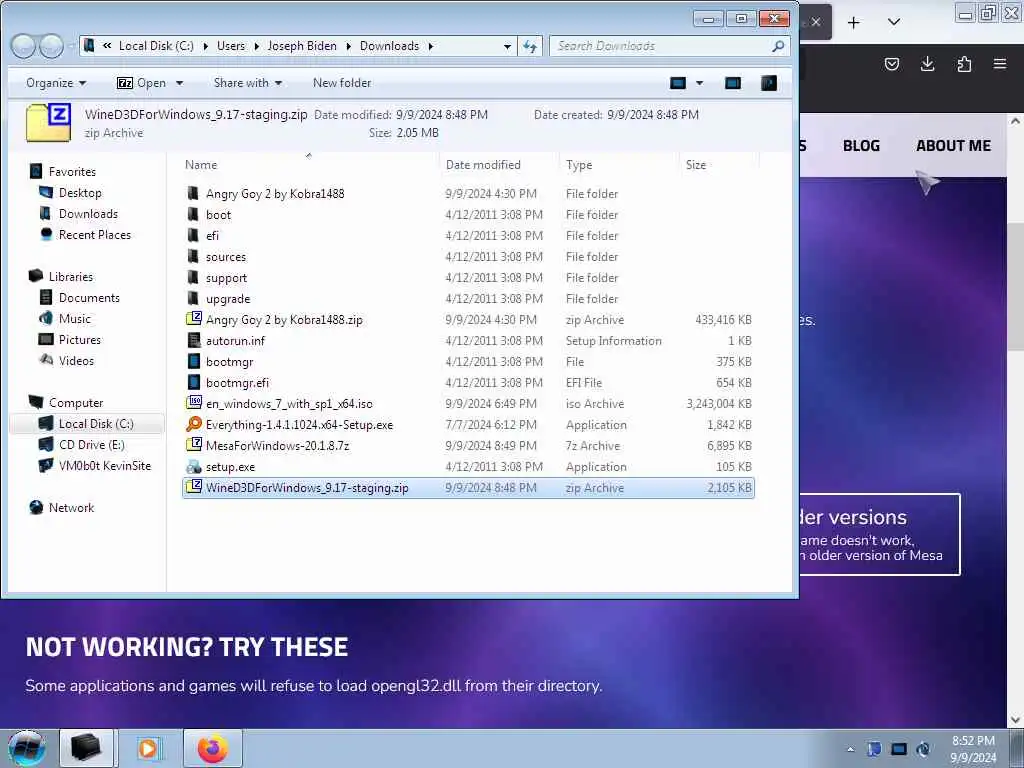Select CD Drive (E:) in navigation pane
The height and width of the screenshot is (768, 1024).
click(x=91, y=445)
